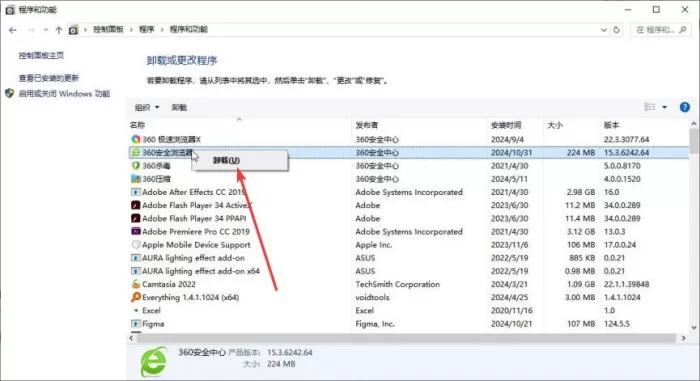Click the Adobe Premiere Pro CC 2019 icon

136,231
